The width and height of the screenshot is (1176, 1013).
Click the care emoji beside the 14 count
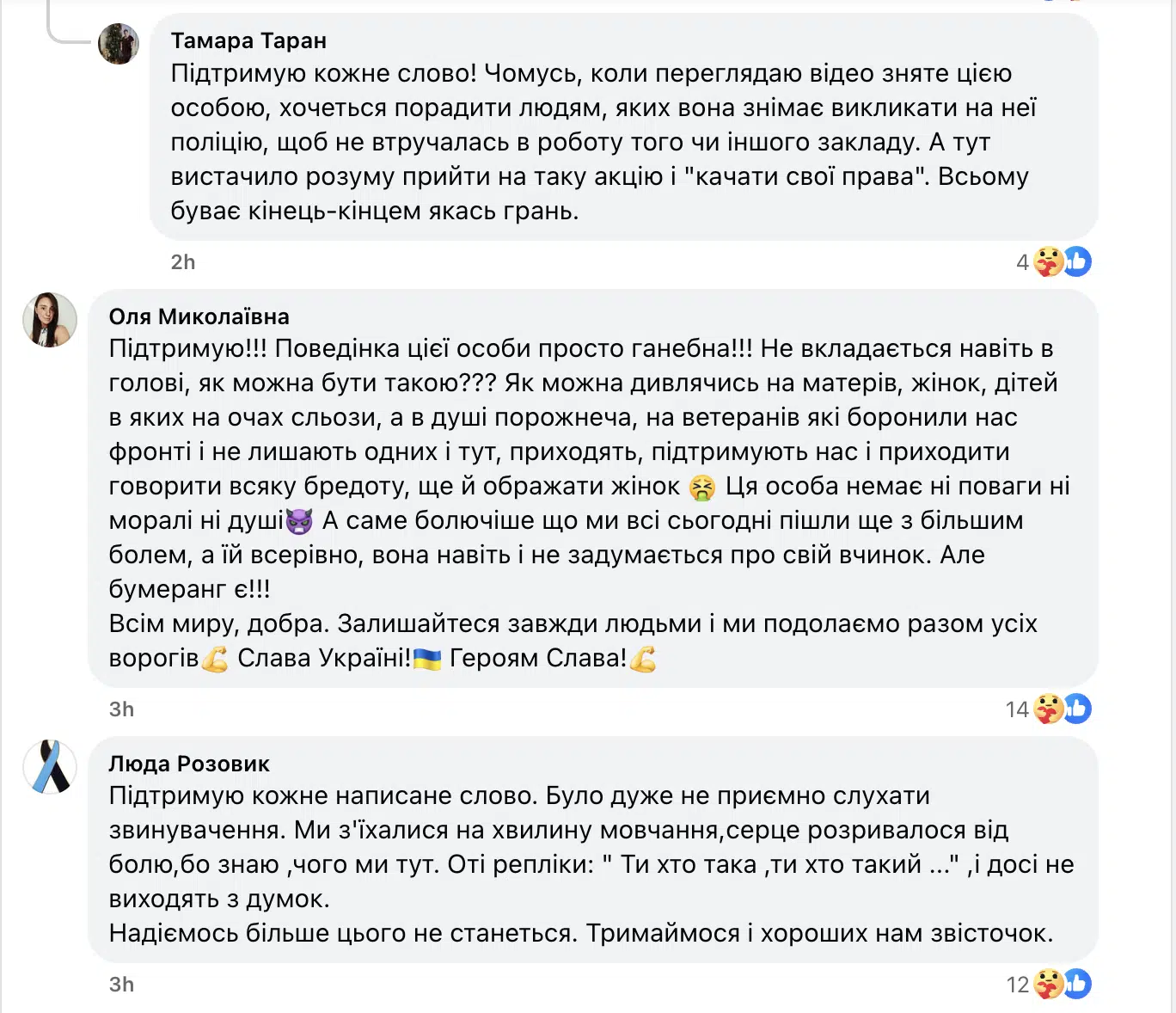coord(1049,709)
